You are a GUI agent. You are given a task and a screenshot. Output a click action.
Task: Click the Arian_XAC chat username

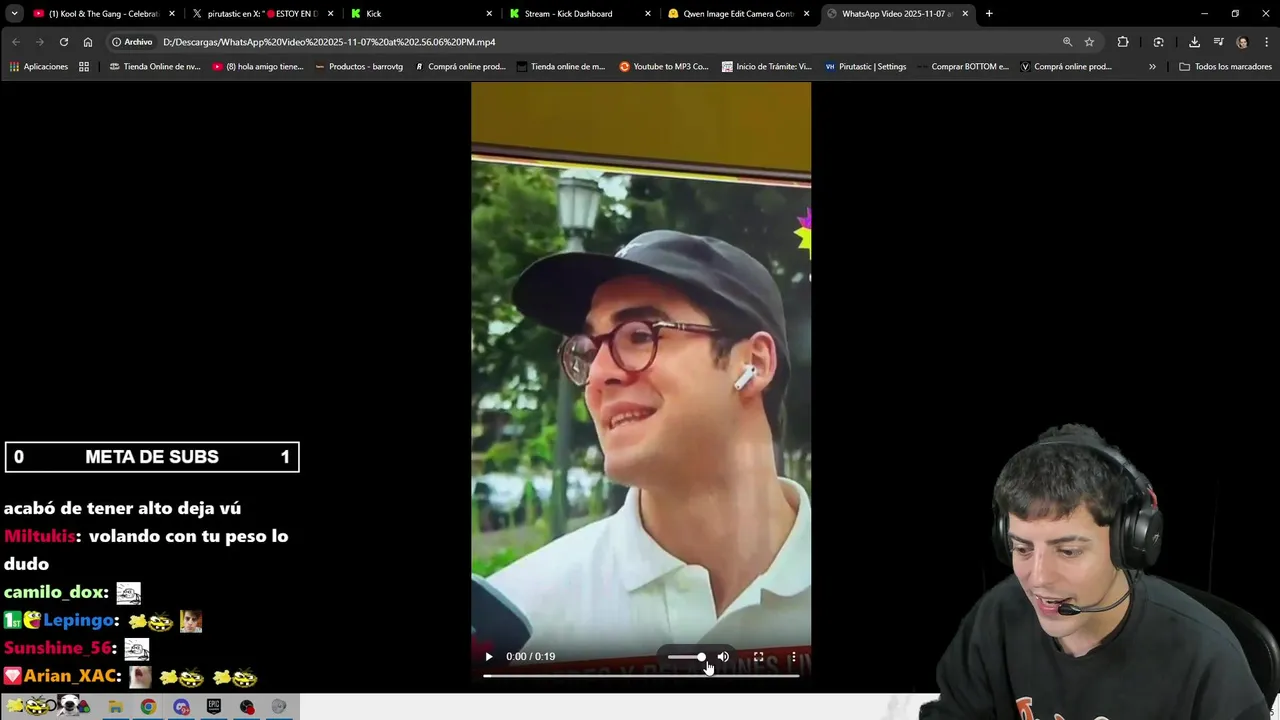pyautogui.click(x=70, y=676)
